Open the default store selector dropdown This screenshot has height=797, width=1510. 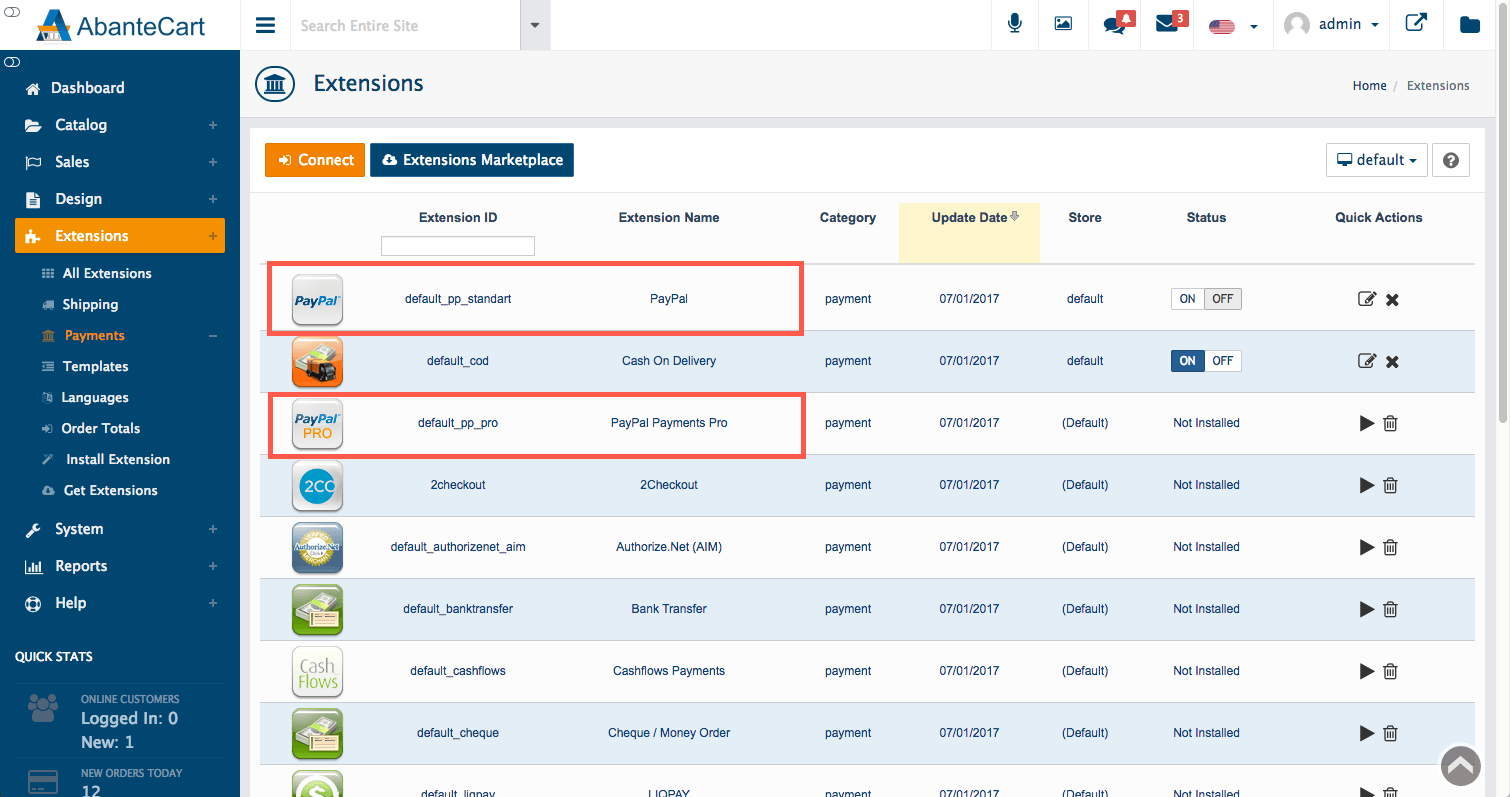pyautogui.click(x=1376, y=160)
